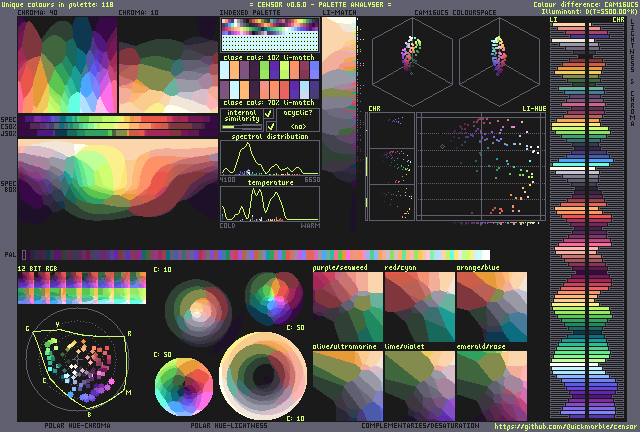Pick the emerald/rose desaturation thumbnail
640x432 pixels.
[x=491, y=384]
